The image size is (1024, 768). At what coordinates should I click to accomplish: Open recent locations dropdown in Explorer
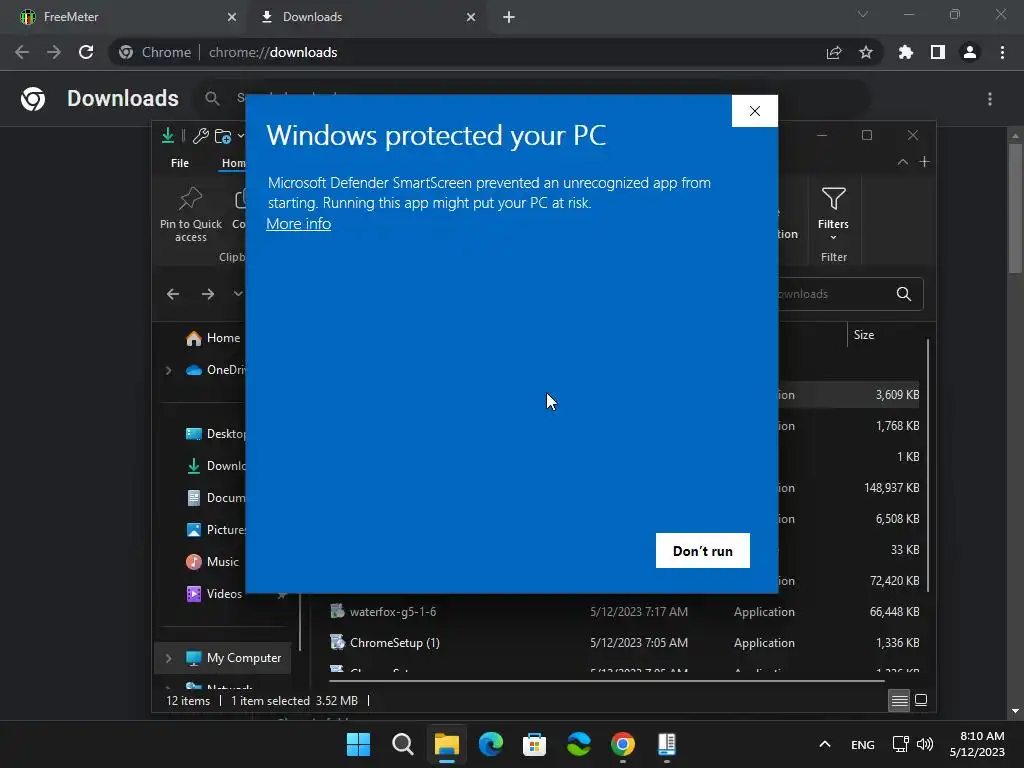tap(238, 294)
